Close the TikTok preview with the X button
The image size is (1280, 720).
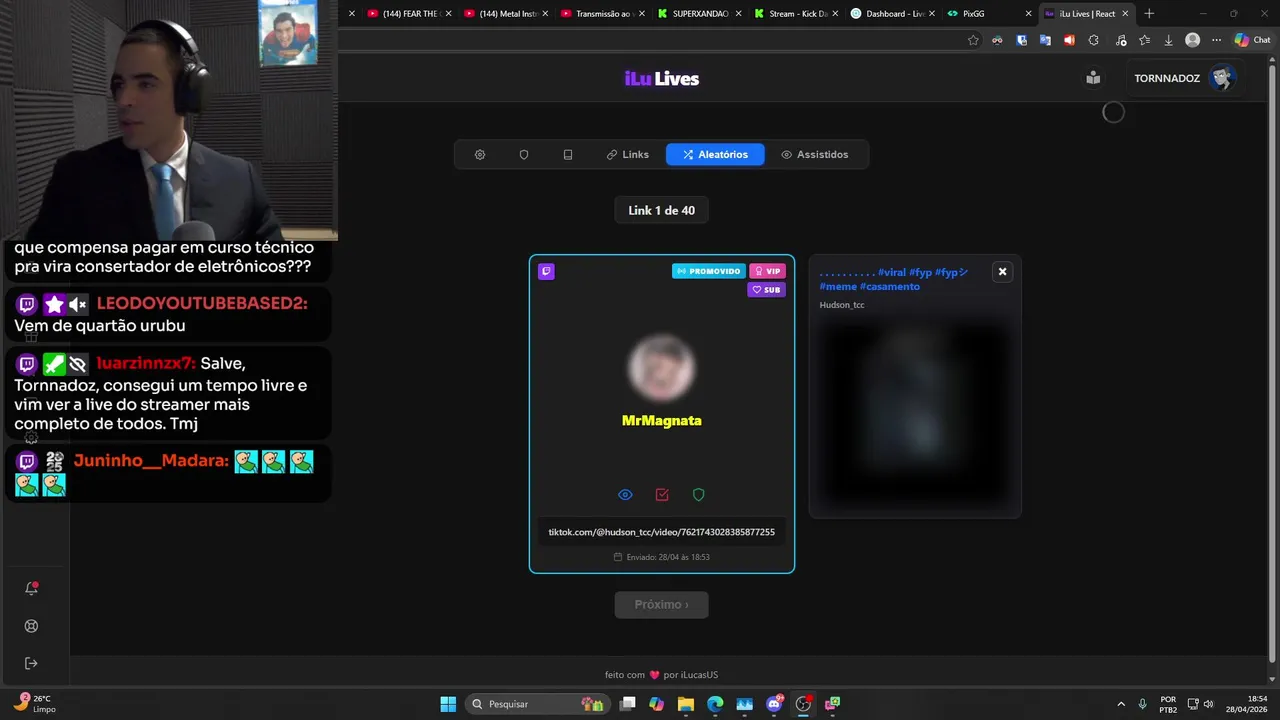coord(1002,272)
